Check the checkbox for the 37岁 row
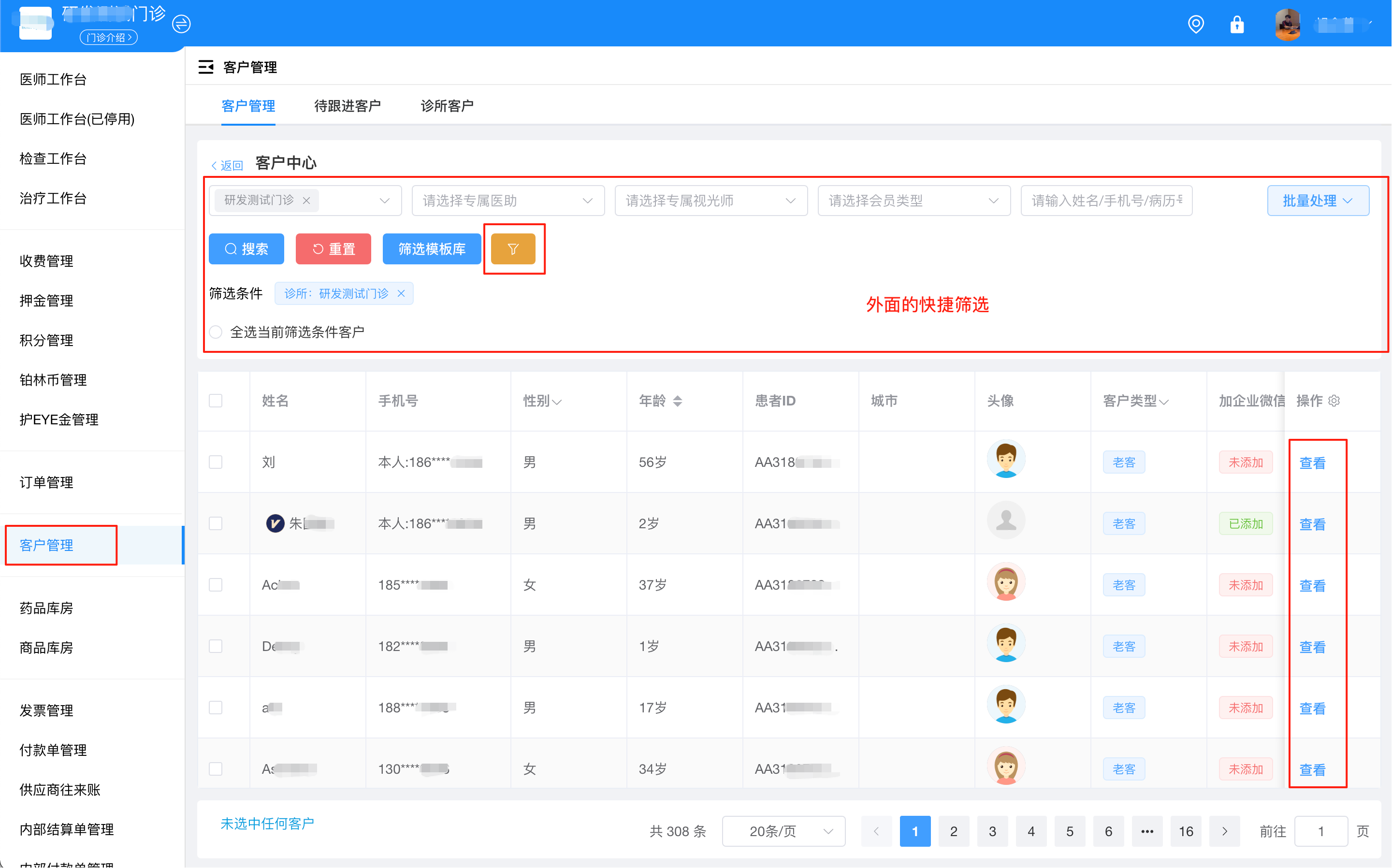Viewport: 1392px width, 868px height. click(216, 585)
